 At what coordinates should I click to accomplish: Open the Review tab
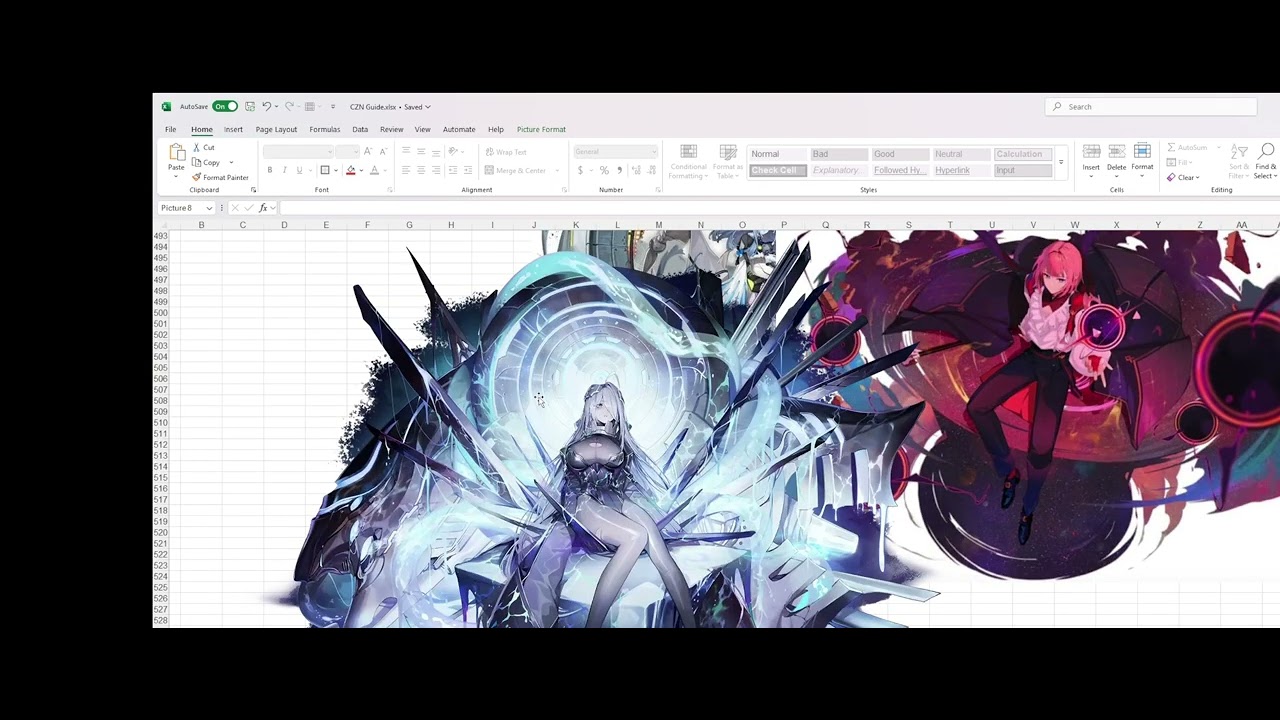[x=391, y=129]
